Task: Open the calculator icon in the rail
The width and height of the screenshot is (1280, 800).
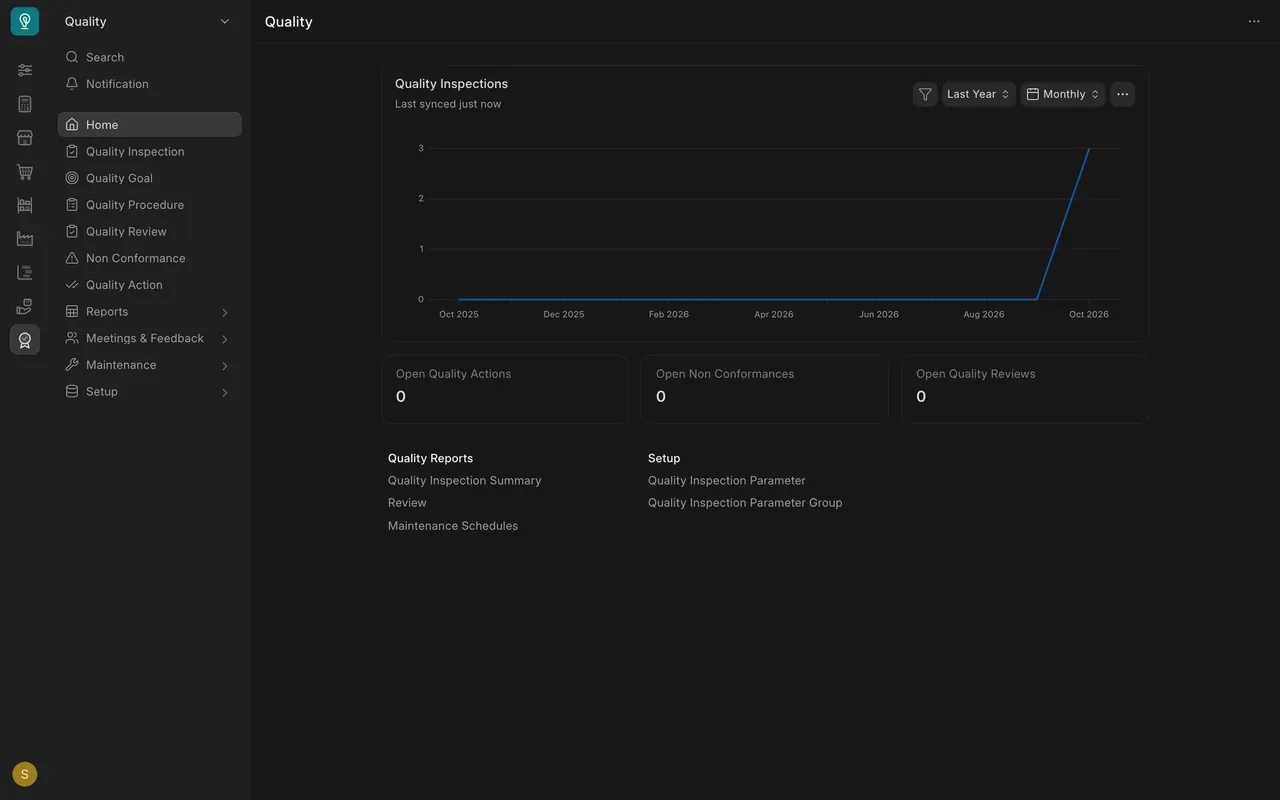Action: (x=25, y=104)
